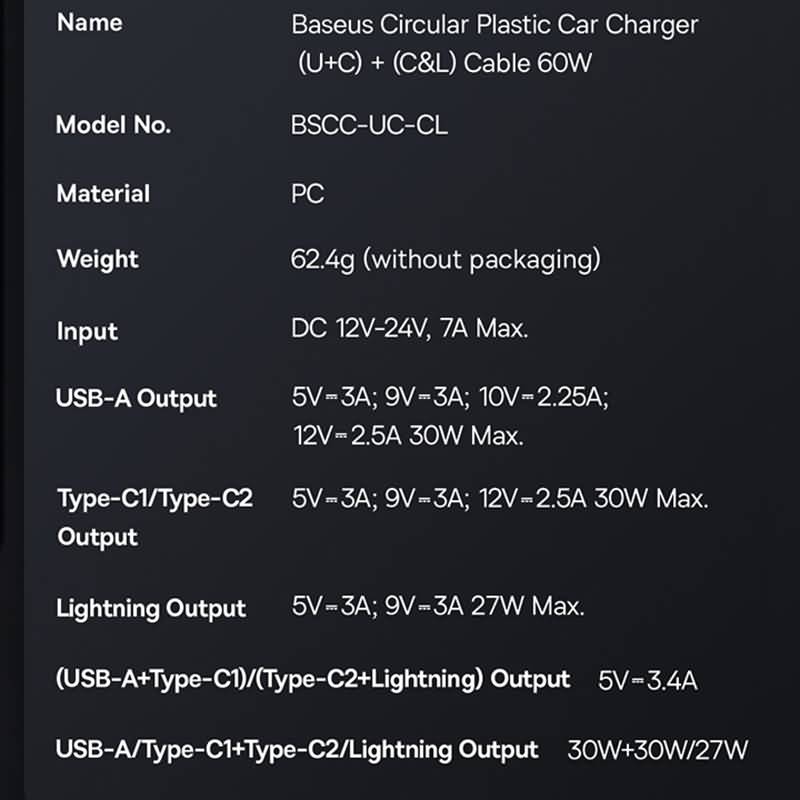The image size is (800, 800).
Task: Click the "Lightning Output" label
Action: click(151, 608)
